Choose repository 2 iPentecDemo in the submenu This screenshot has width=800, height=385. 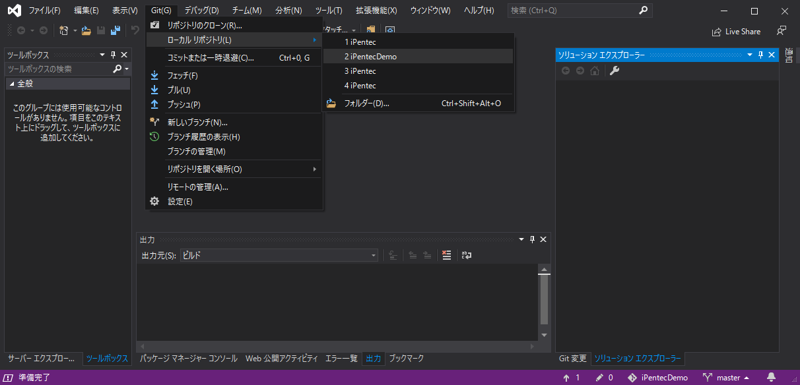click(418, 57)
